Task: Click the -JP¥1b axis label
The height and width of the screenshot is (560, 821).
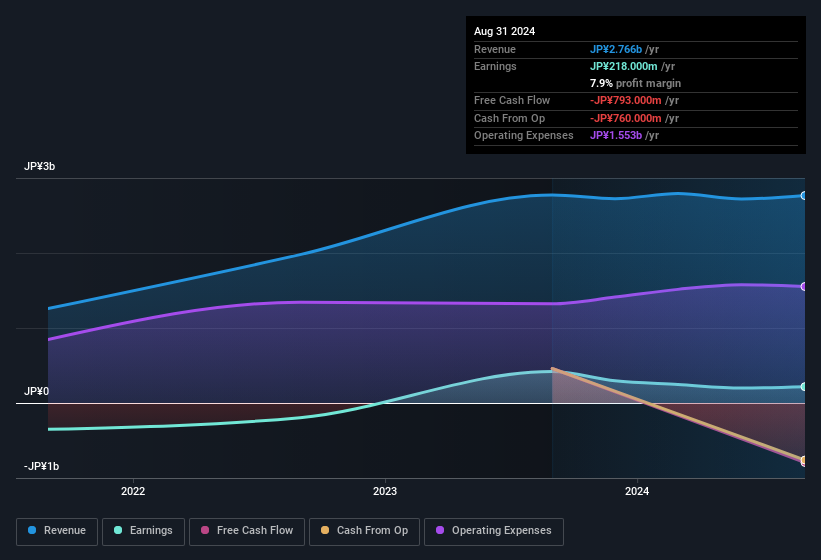Action: click(41, 466)
